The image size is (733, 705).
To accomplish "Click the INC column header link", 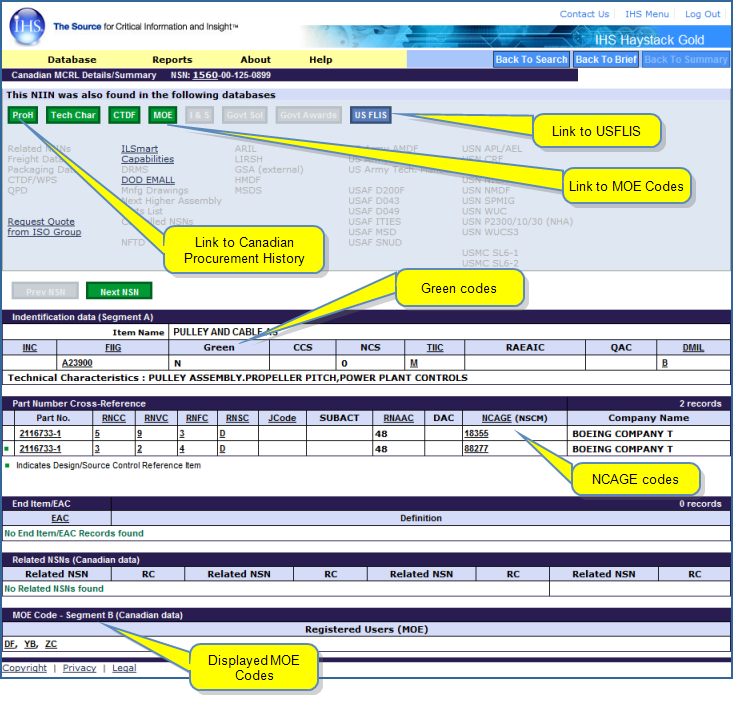I will point(29,348).
